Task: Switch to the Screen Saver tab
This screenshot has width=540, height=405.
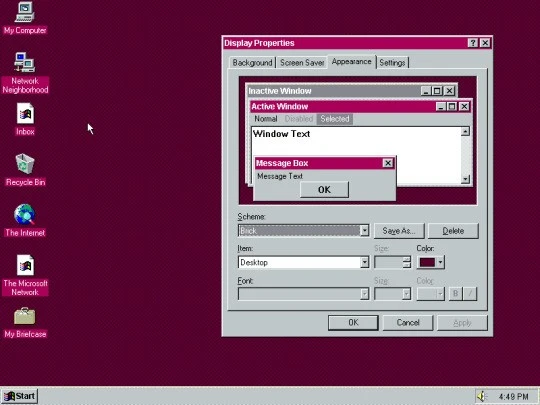Action: click(x=302, y=63)
